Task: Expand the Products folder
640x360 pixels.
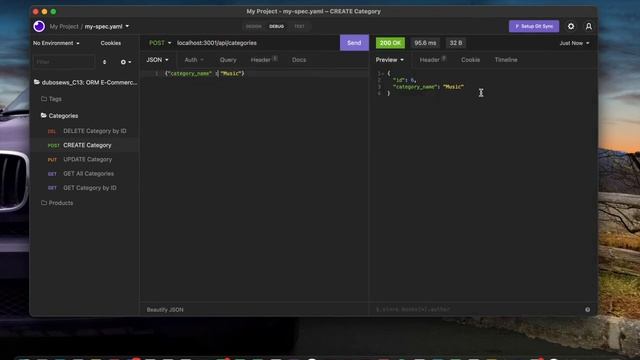Action: (x=85, y=203)
